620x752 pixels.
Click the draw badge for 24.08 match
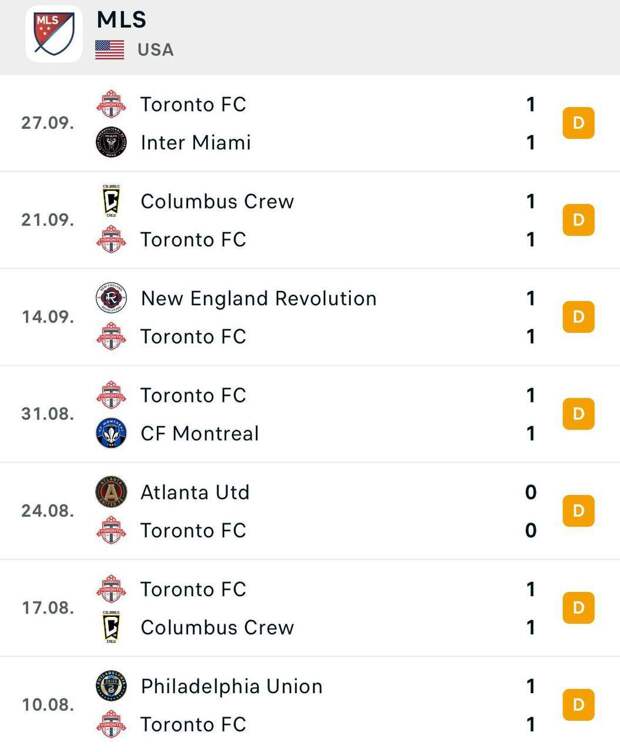(x=578, y=511)
